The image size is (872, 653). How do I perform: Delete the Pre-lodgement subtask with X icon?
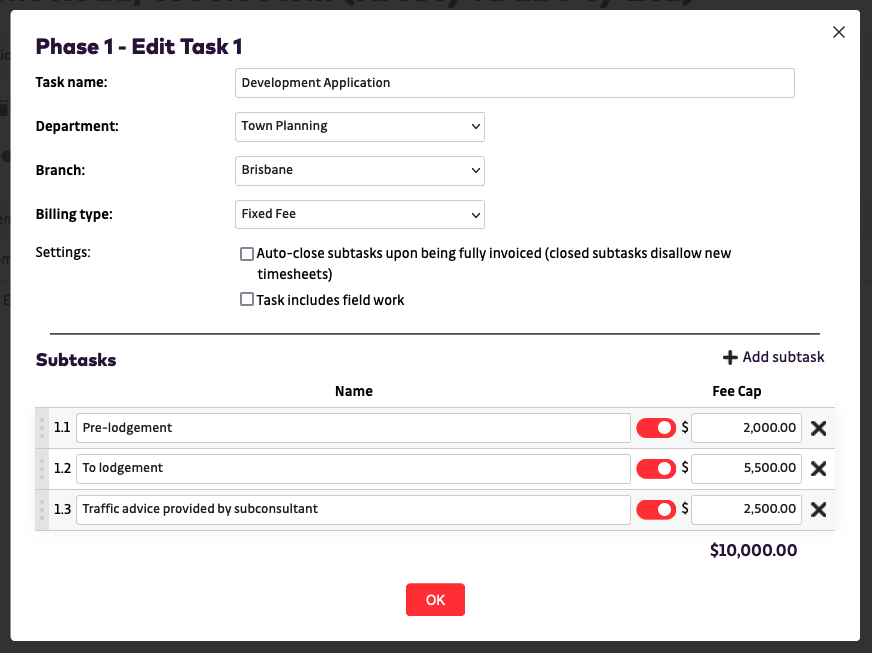coord(818,428)
